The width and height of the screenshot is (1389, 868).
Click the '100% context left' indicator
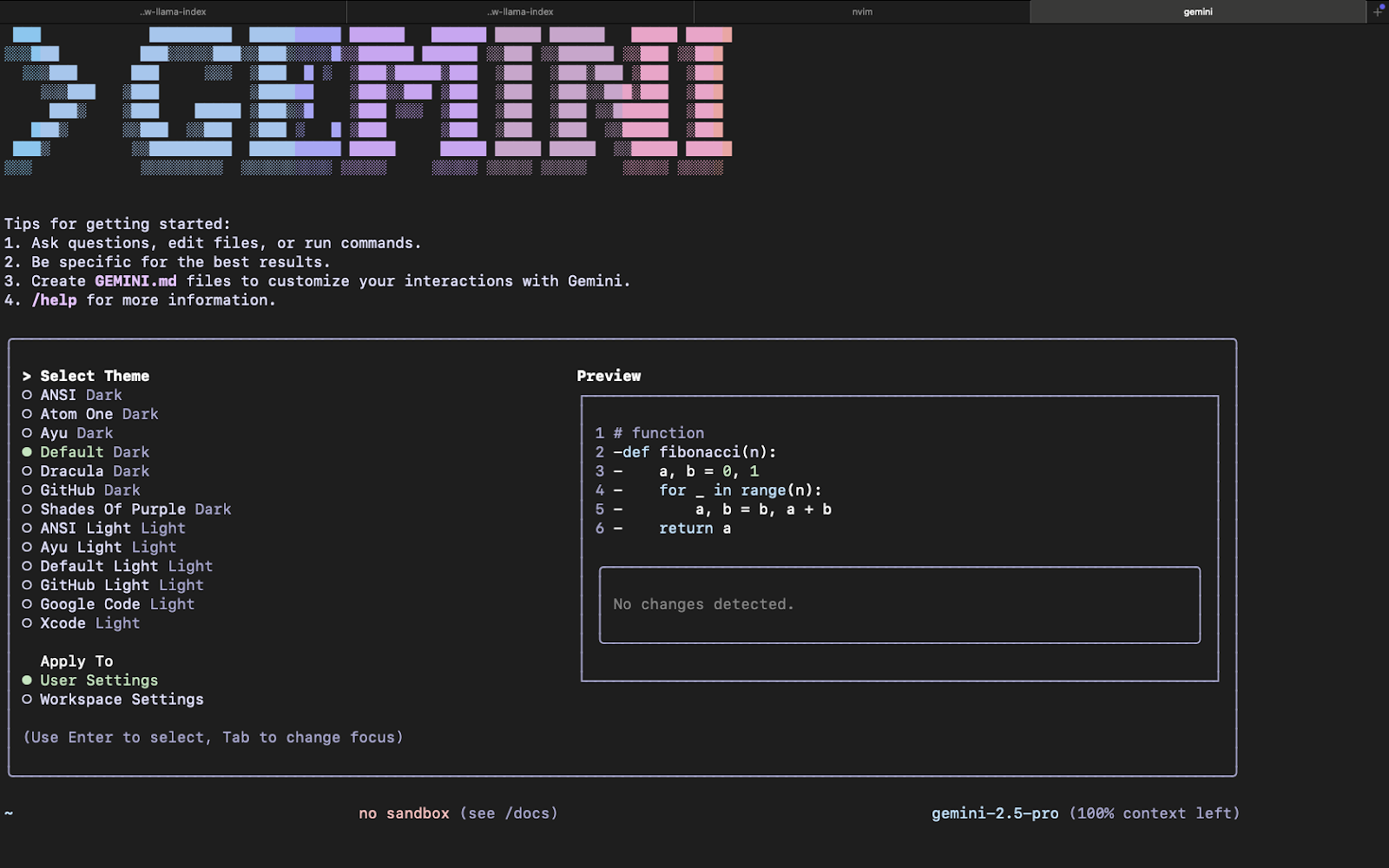(1155, 813)
